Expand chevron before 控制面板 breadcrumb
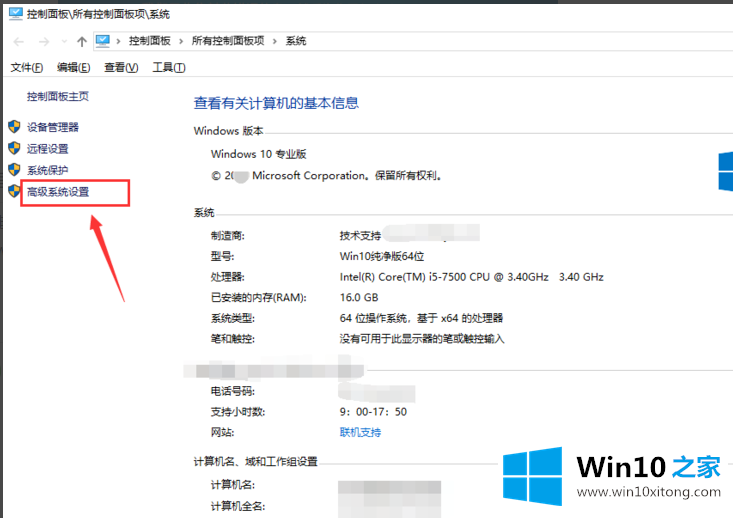The height and width of the screenshot is (518, 733). [x=119, y=41]
